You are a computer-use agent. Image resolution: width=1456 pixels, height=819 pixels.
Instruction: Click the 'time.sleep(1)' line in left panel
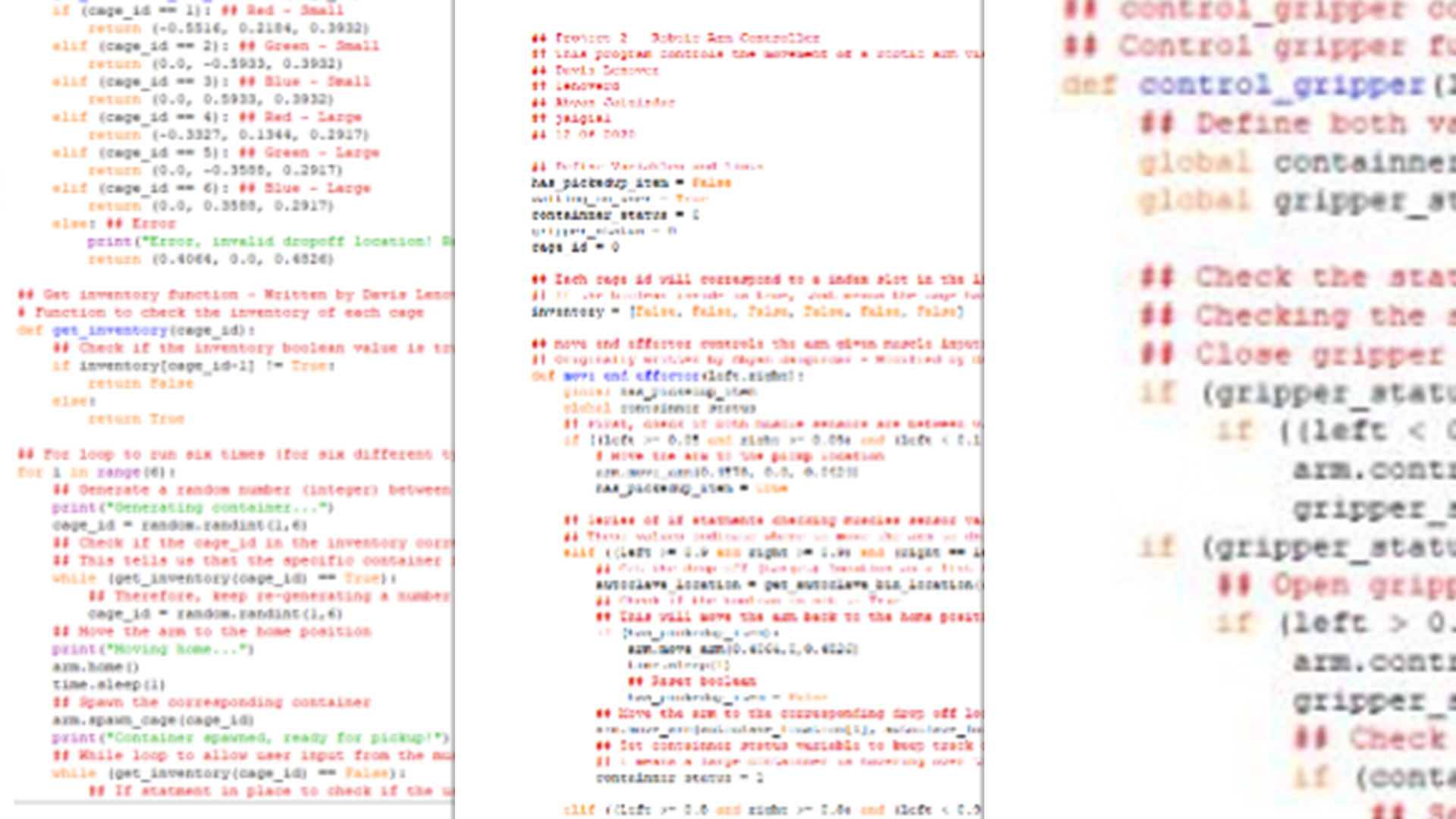click(x=108, y=685)
